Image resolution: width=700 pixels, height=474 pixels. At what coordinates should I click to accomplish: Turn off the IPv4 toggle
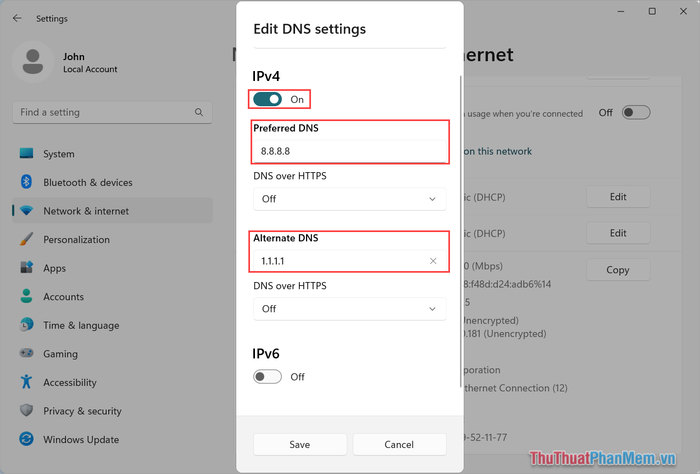[267, 99]
